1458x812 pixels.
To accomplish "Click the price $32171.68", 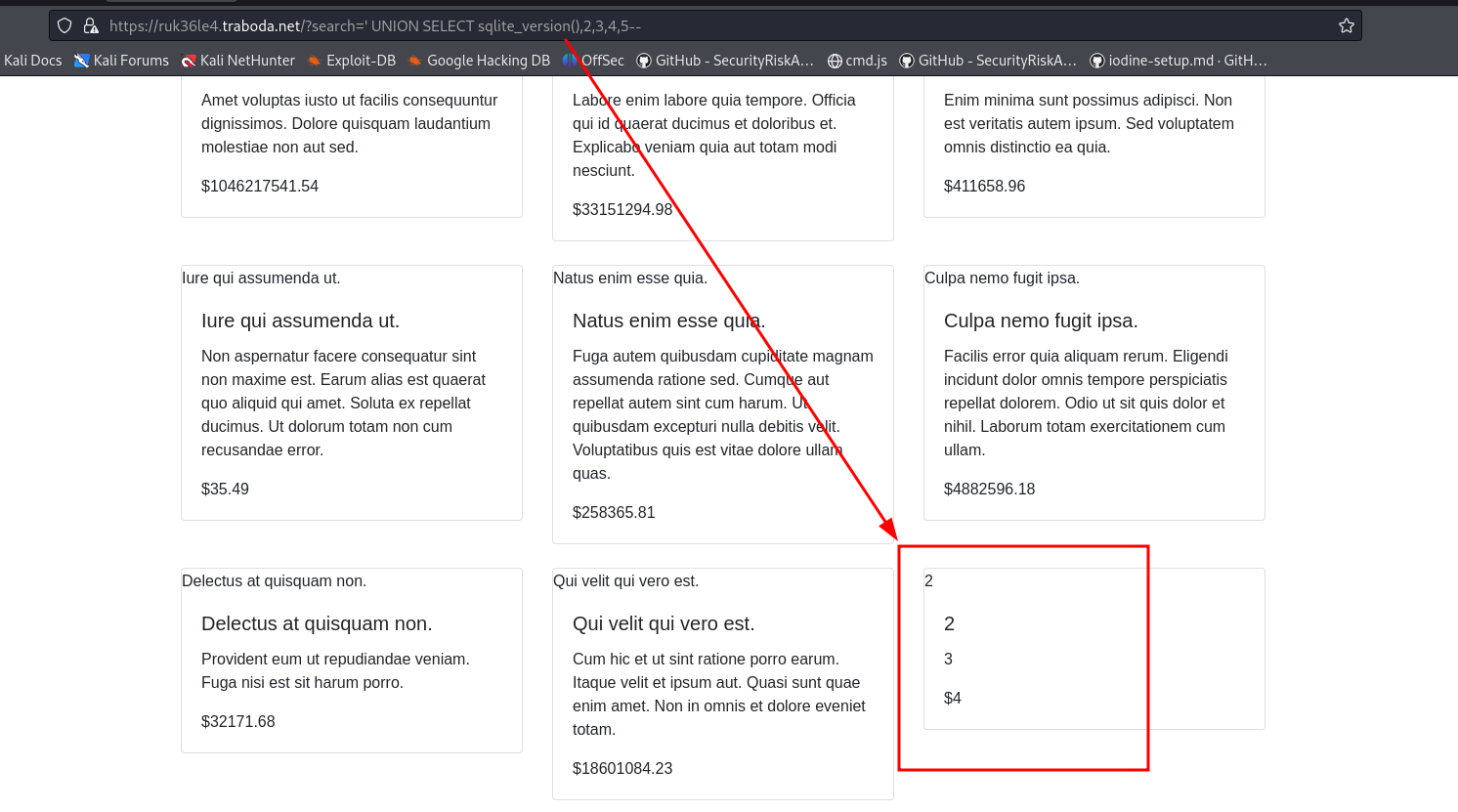I will point(237,721).
